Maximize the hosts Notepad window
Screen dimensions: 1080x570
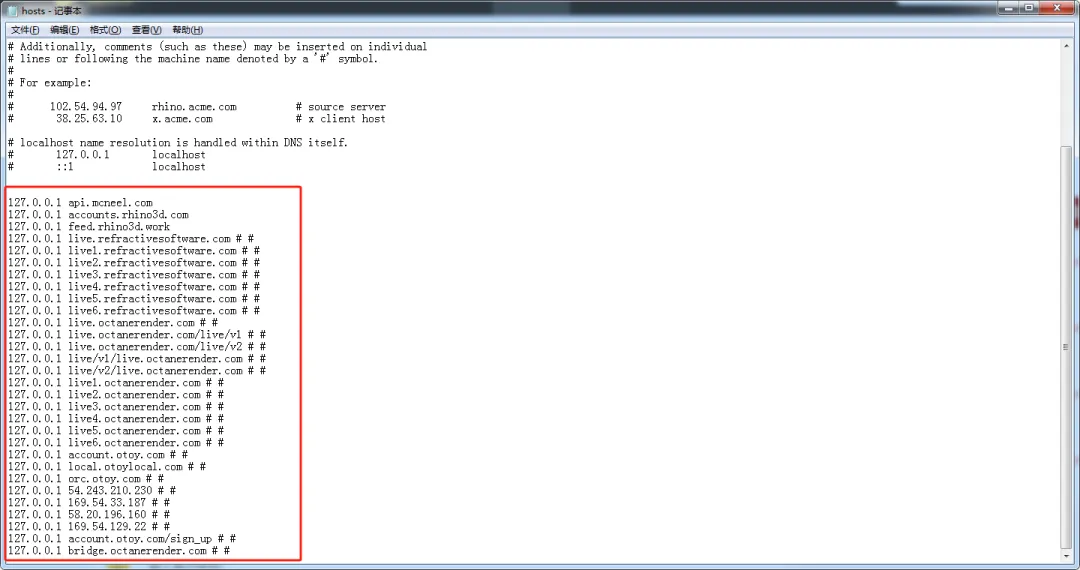1029,8
